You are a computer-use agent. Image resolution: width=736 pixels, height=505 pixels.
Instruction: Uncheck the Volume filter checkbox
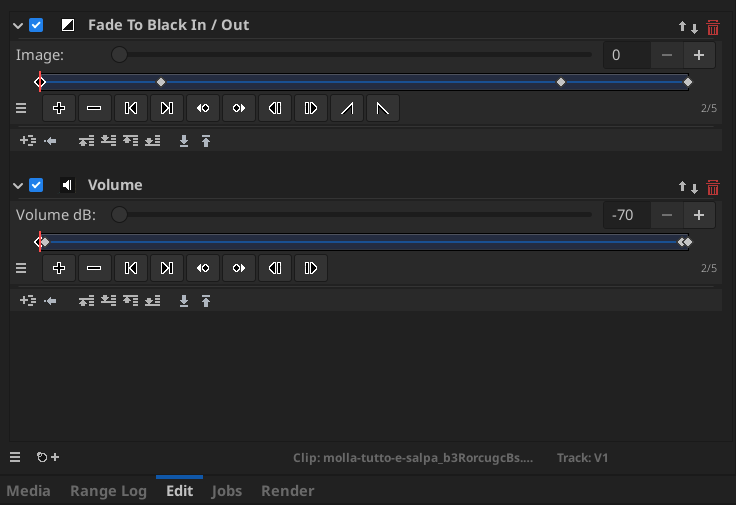(x=37, y=185)
